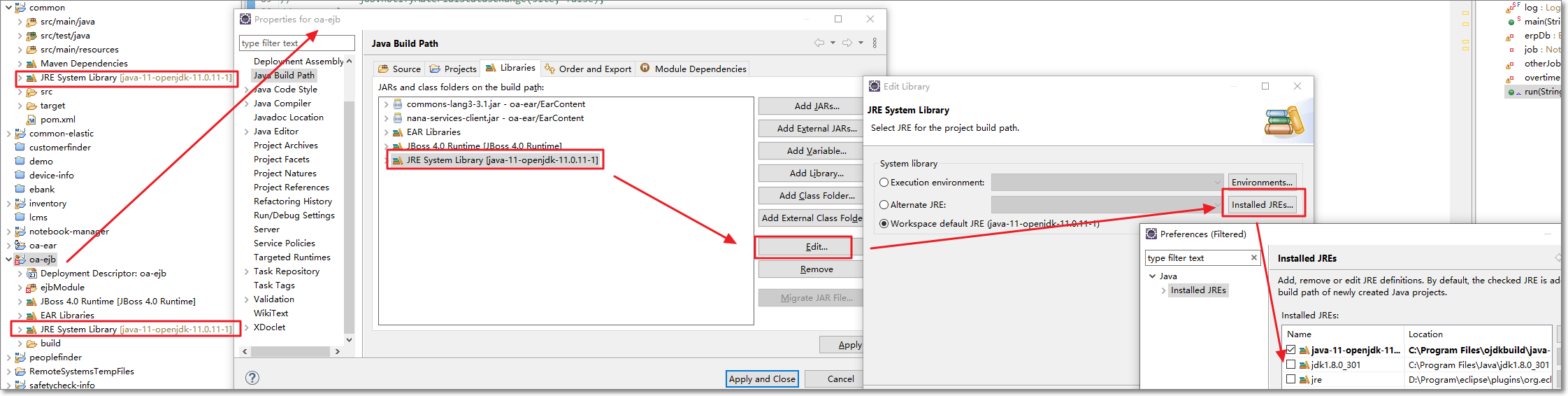Select the Execution environment radio button

click(x=884, y=183)
